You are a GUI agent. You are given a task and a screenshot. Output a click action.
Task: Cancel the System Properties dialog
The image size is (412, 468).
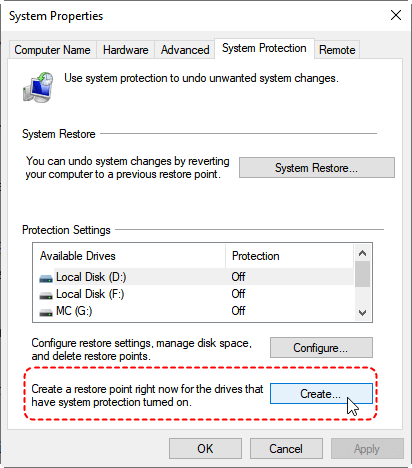286,449
